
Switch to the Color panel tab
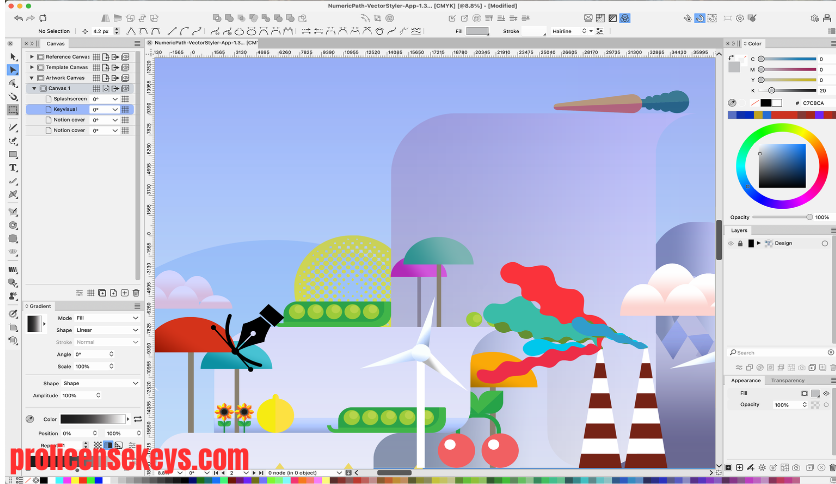(753, 44)
